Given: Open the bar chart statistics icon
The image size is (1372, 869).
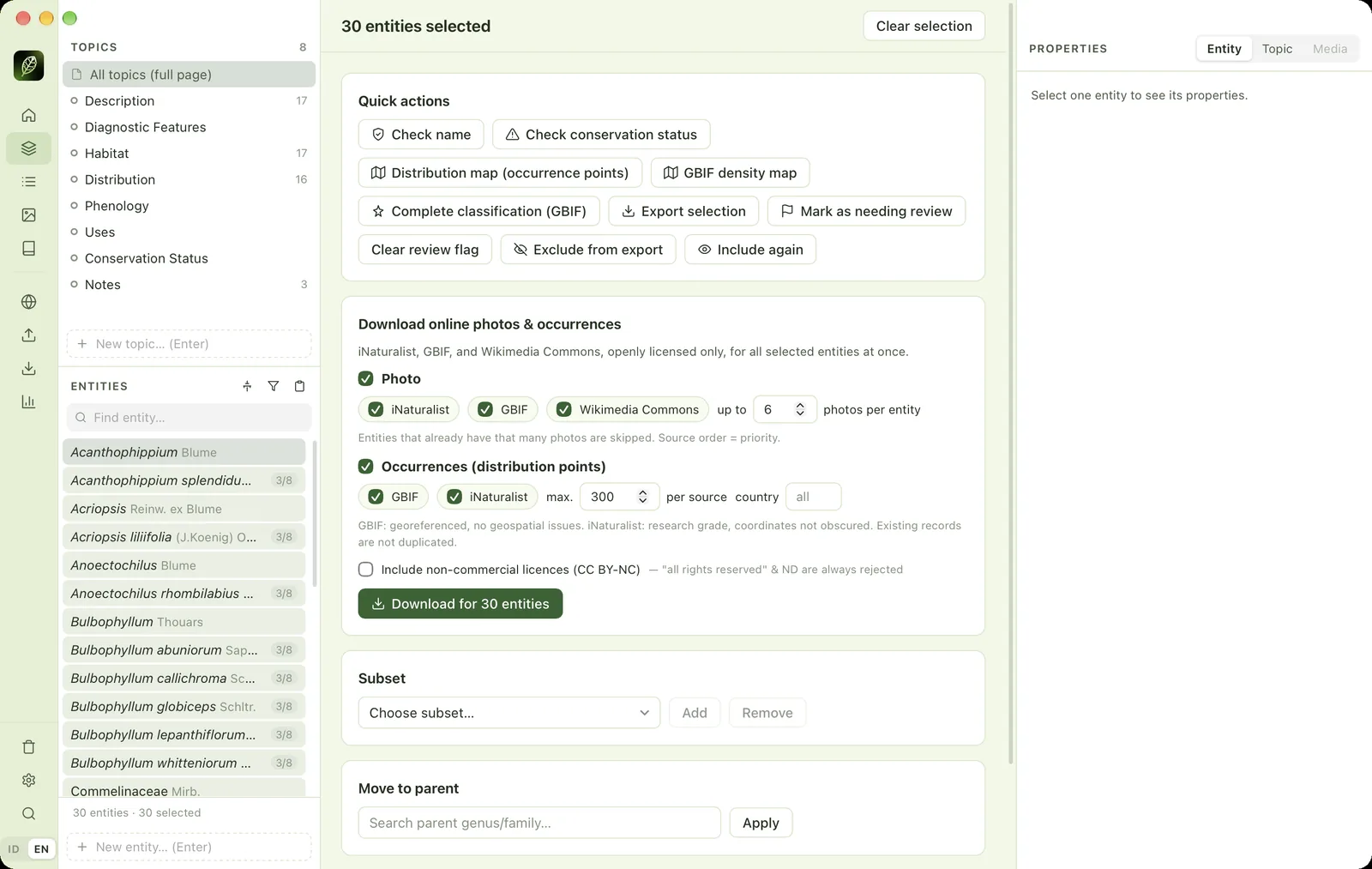Looking at the screenshot, I should coord(28,402).
